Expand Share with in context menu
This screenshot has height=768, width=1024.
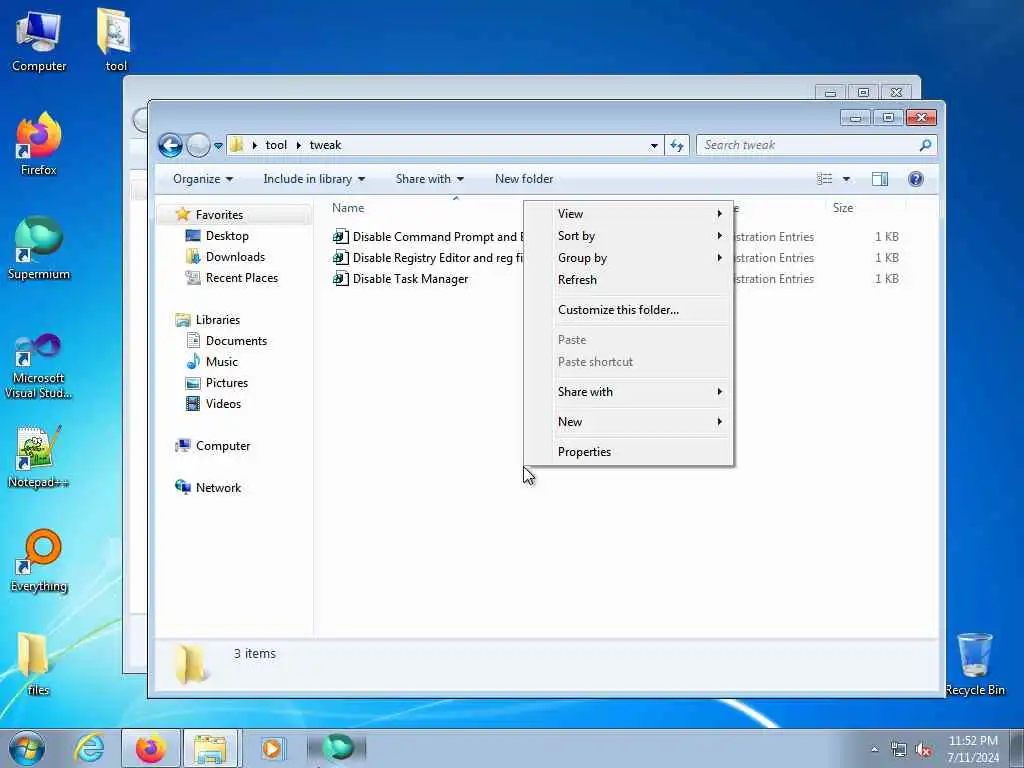point(628,392)
